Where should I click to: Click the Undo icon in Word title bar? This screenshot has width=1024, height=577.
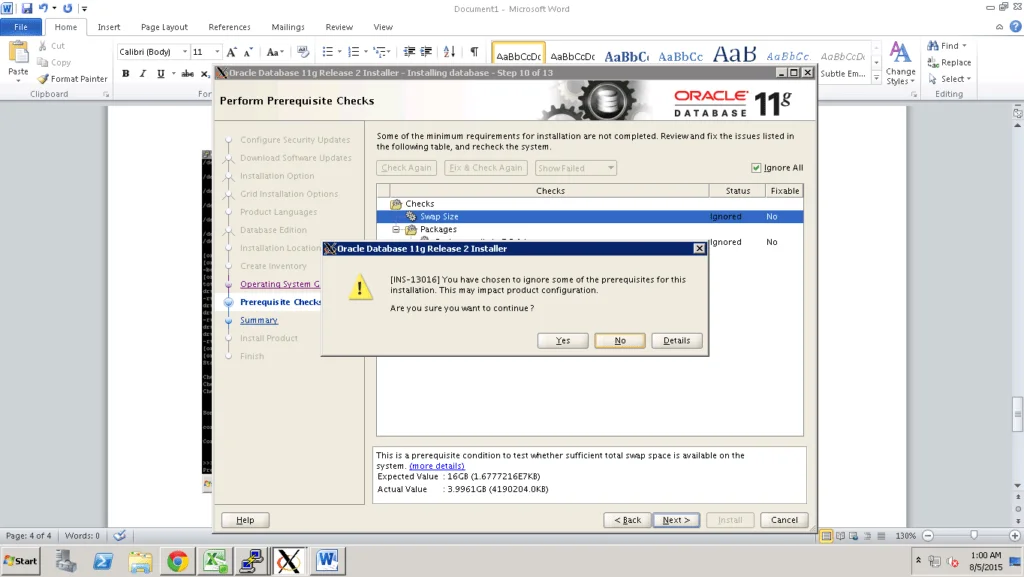43,8
